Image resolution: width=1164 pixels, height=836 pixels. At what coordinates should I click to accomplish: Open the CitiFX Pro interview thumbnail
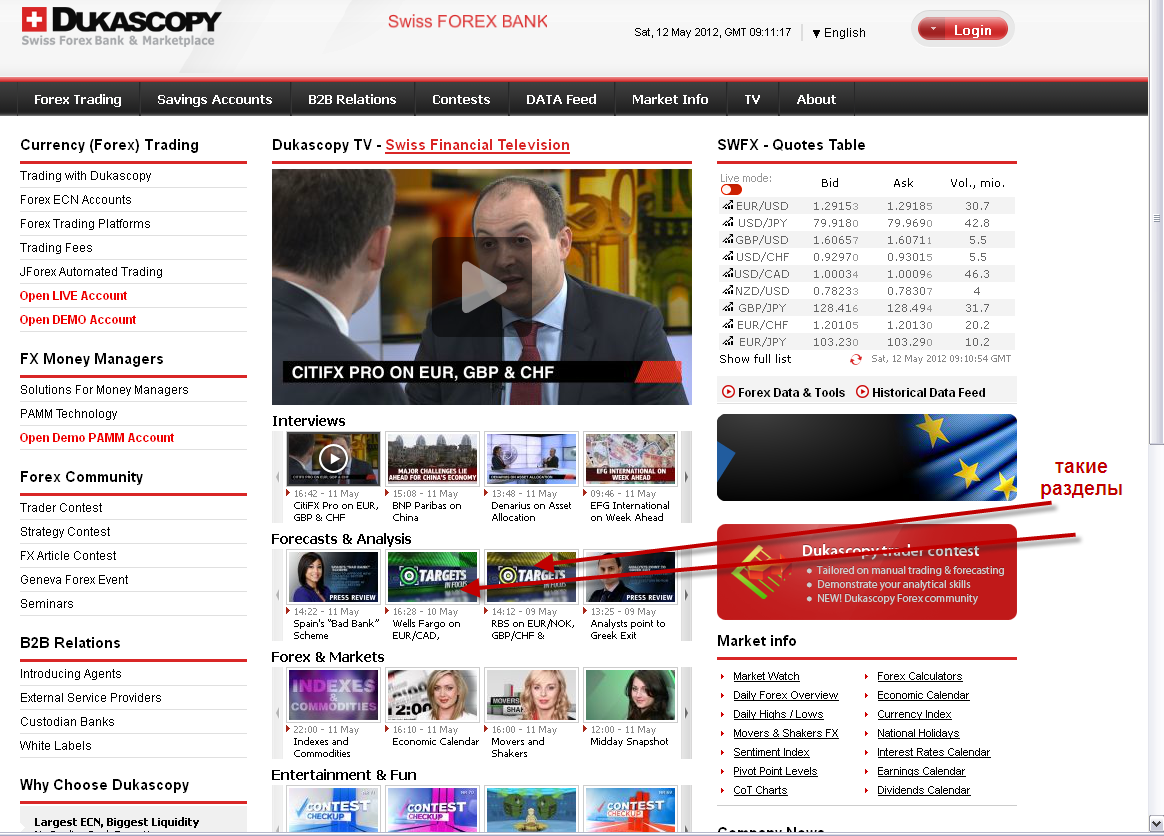(x=333, y=458)
